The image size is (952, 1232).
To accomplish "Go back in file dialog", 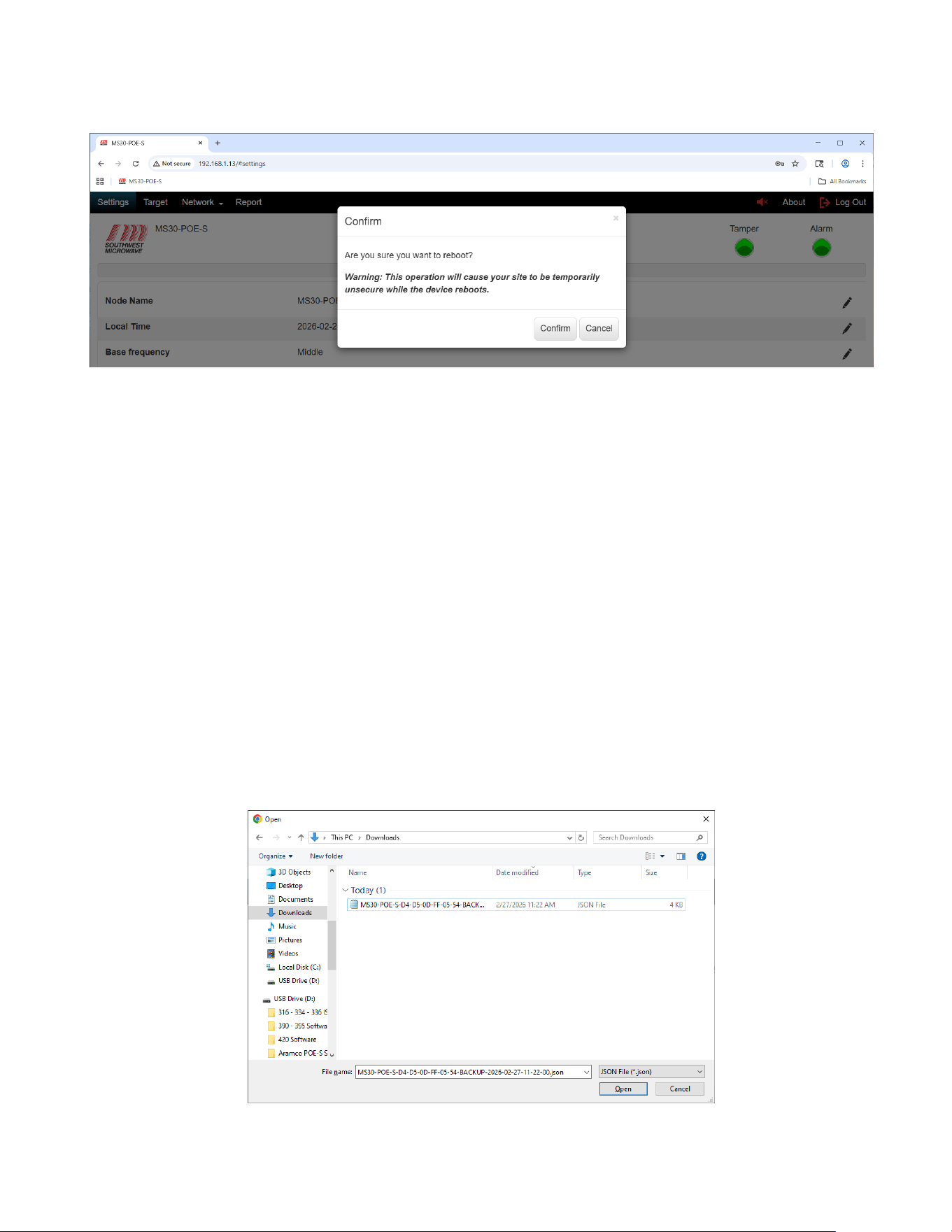I will pyautogui.click(x=260, y=837).
